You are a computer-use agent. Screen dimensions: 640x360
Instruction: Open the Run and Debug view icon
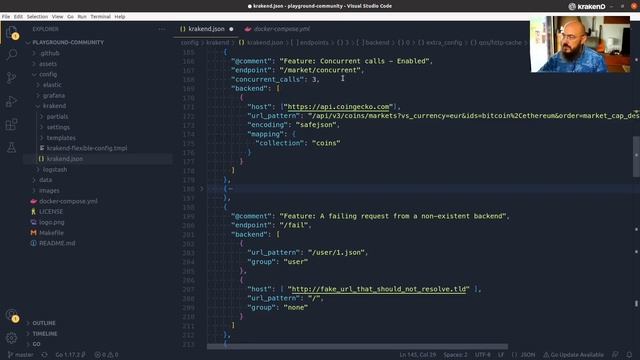[x=11, y=101]
